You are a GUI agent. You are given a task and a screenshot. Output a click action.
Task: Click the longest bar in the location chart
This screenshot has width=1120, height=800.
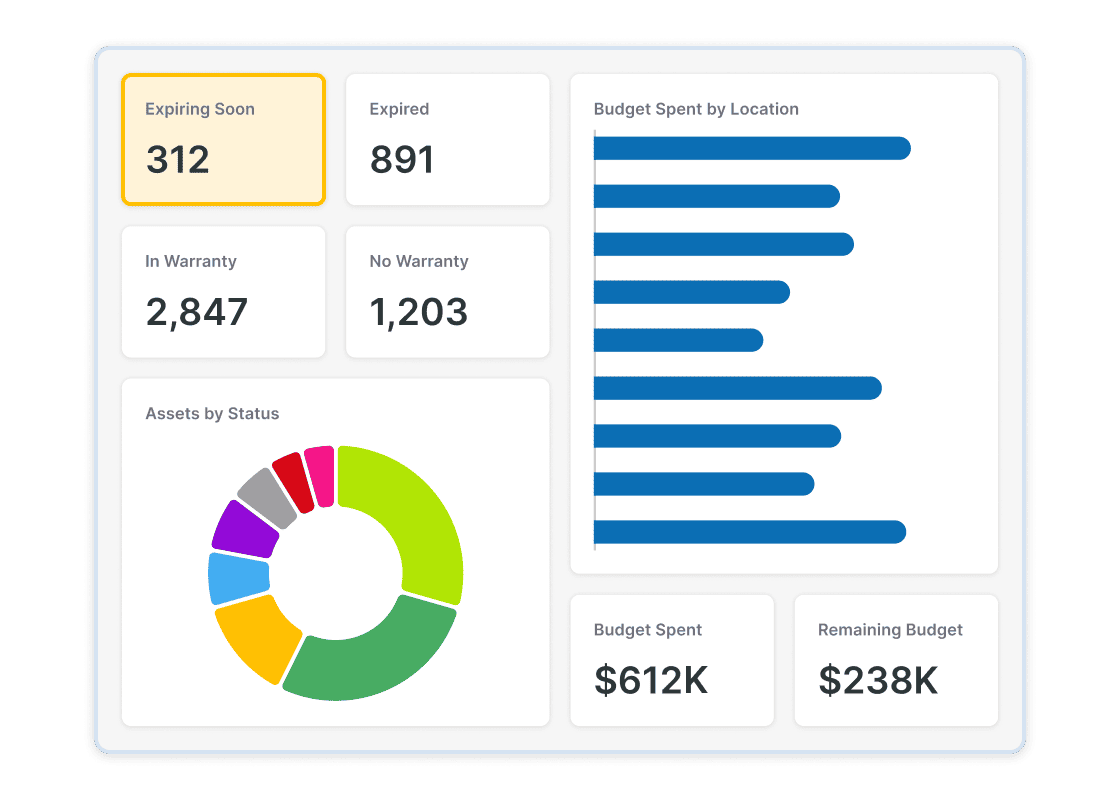(750, 148)
